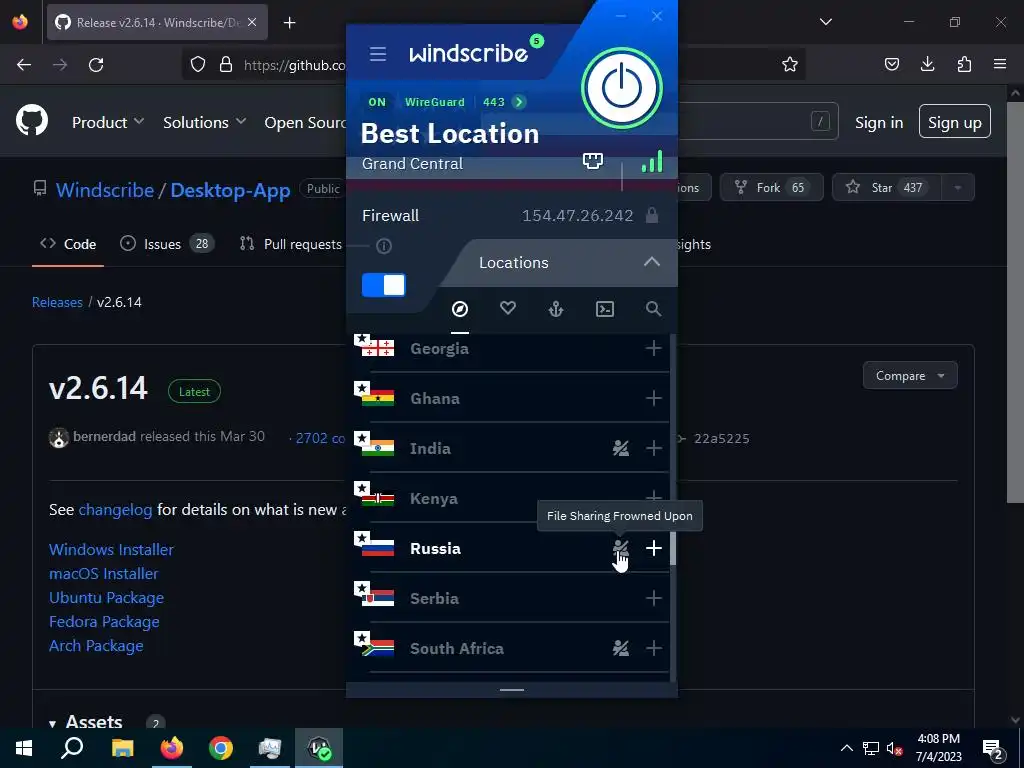Open Firefox extensions puzzle icon
This screenshot has height=768, width=1024.
coord(964,64)
